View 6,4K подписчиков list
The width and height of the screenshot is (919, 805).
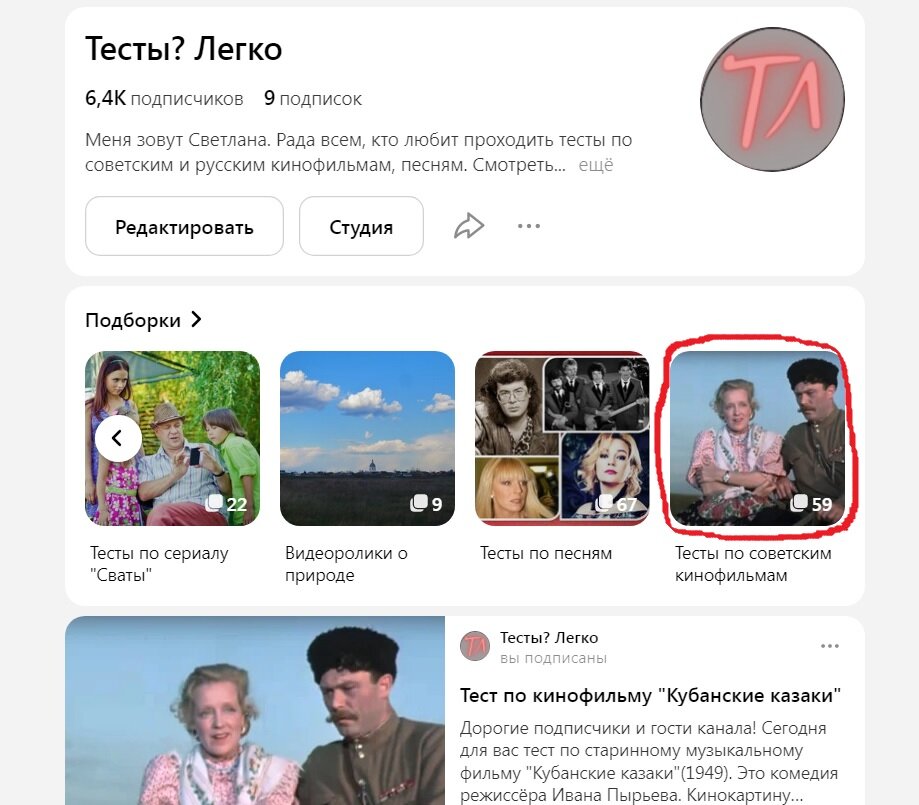[x=164, y=98]
